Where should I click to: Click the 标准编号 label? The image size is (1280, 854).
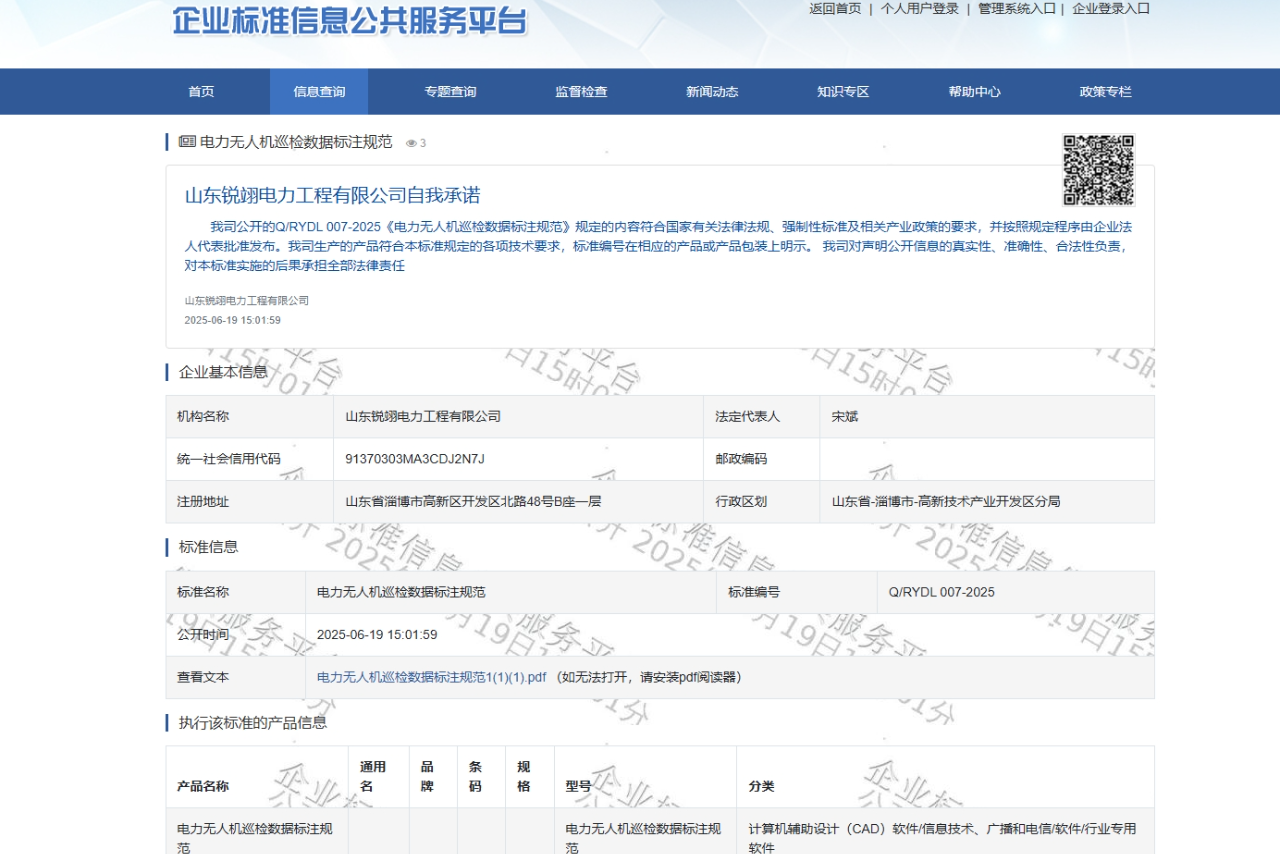[x=754, y=592]
